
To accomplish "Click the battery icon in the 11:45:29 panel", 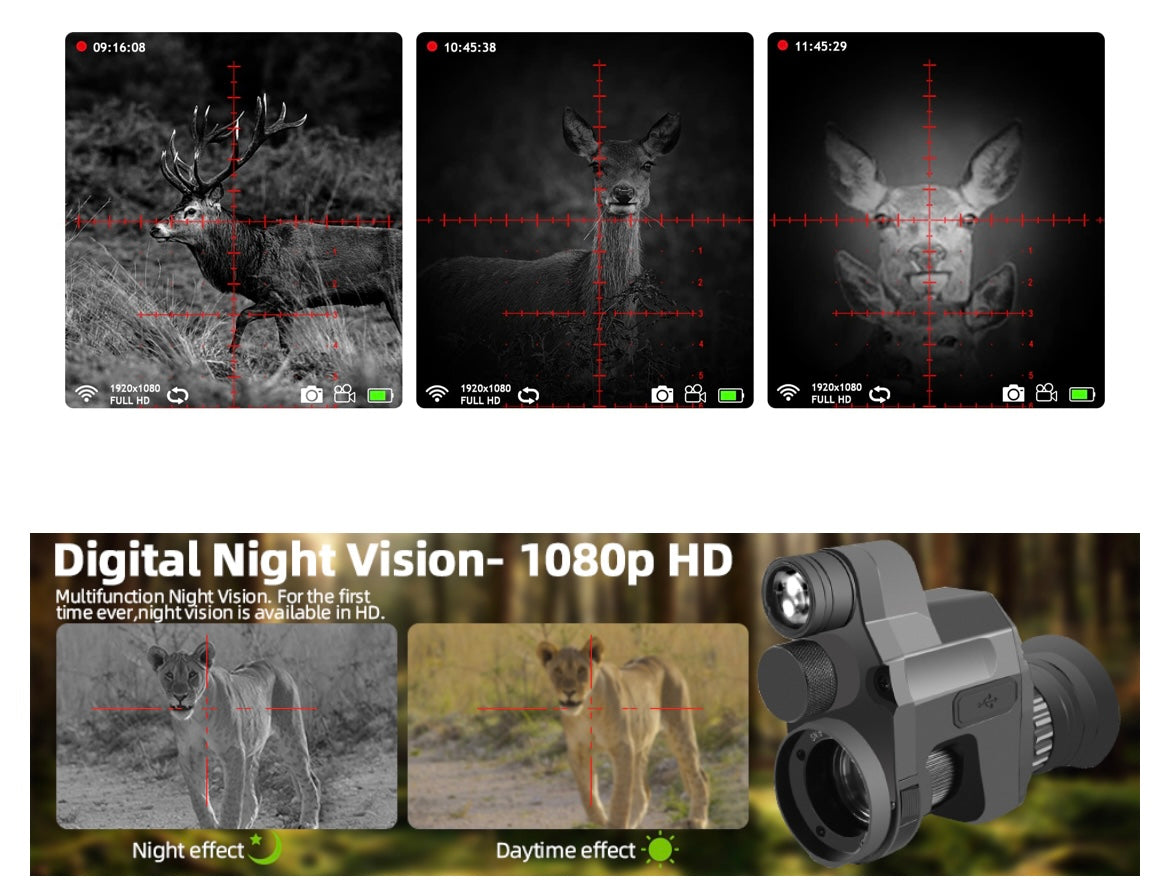I will 1082,394.
